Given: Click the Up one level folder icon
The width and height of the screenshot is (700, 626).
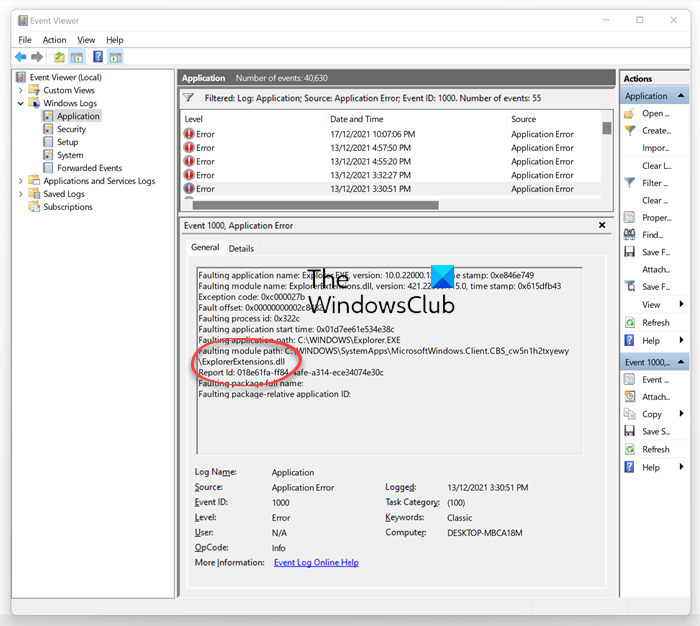Looking at the screenshot, I should [x=59, y=57].
